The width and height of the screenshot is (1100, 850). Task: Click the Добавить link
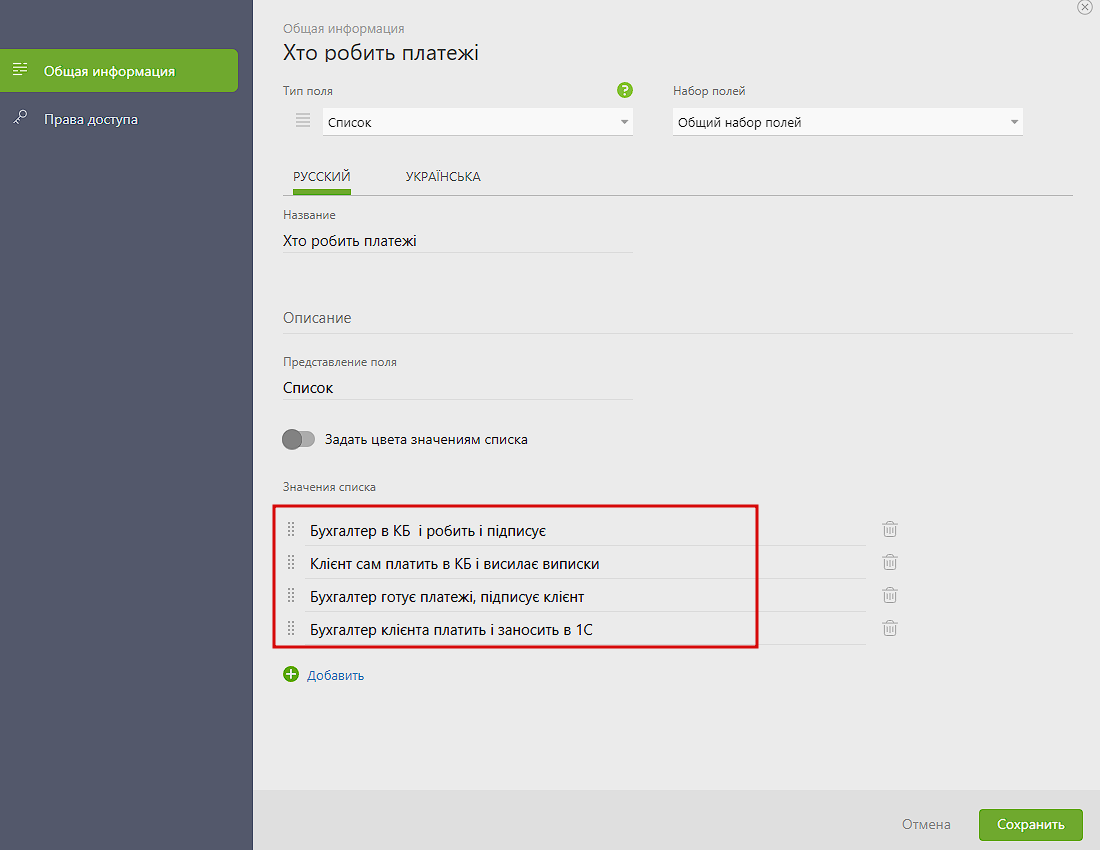pyautogui.click(x=335, y=675)
